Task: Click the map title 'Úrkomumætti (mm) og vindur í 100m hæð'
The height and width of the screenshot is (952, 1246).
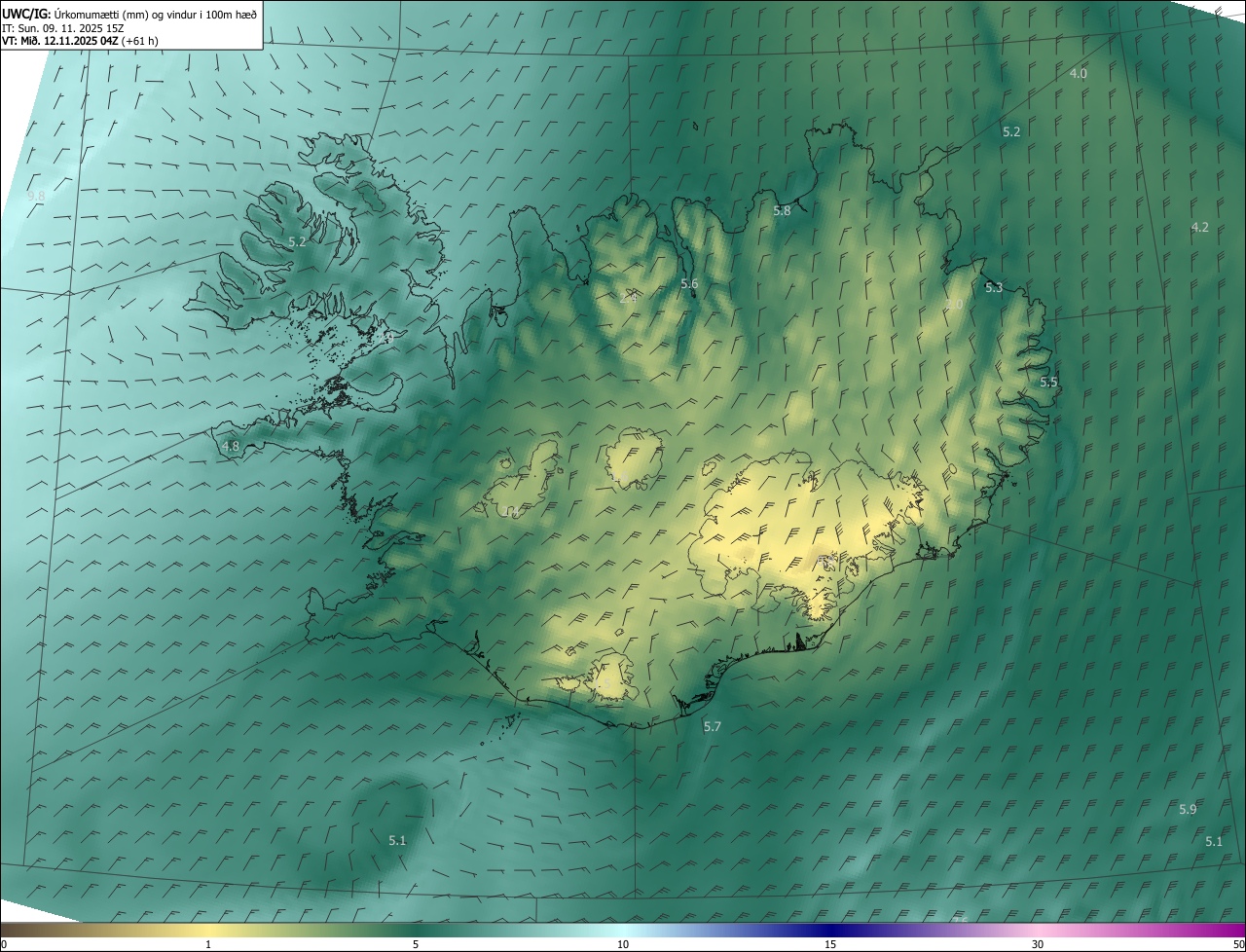Action: 156,14
